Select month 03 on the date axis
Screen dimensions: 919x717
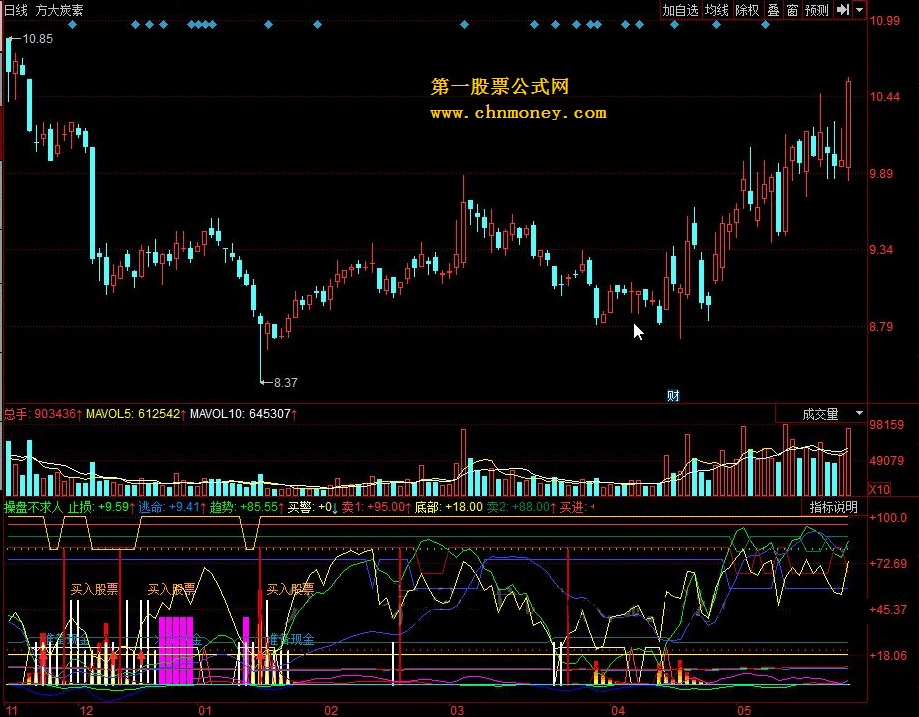click(x=457, y=711)
